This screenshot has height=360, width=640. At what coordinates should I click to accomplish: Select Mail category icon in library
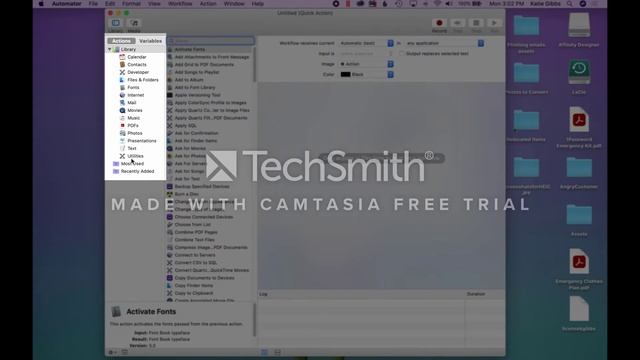[122, 103]
